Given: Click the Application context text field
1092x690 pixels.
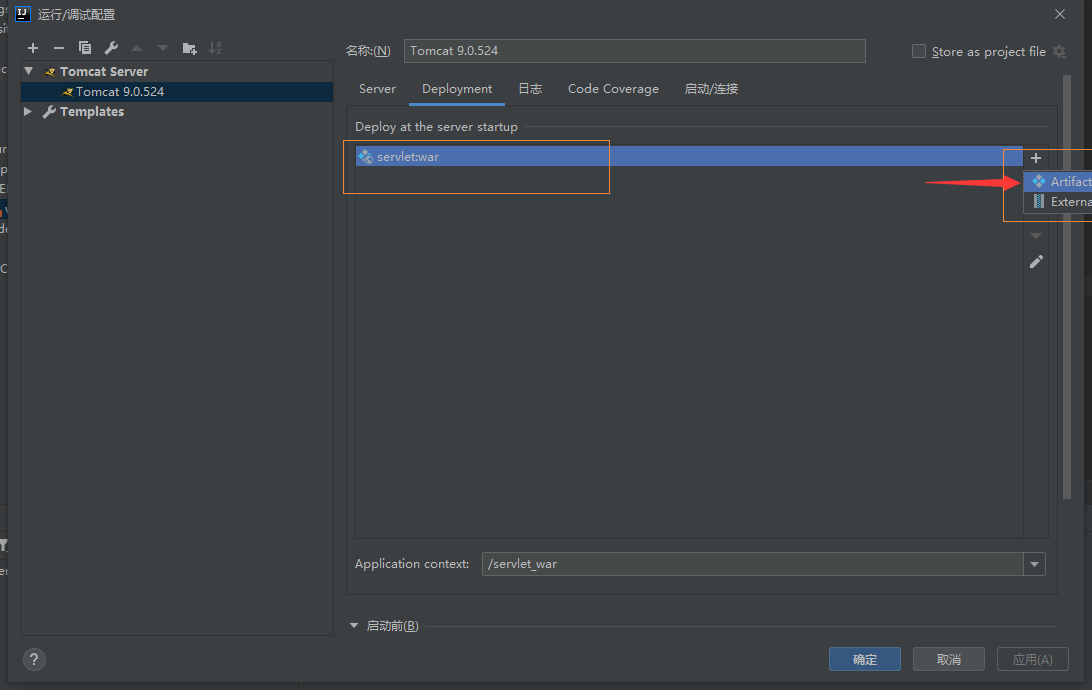Looking at the screenshot, I should (752, 564).
